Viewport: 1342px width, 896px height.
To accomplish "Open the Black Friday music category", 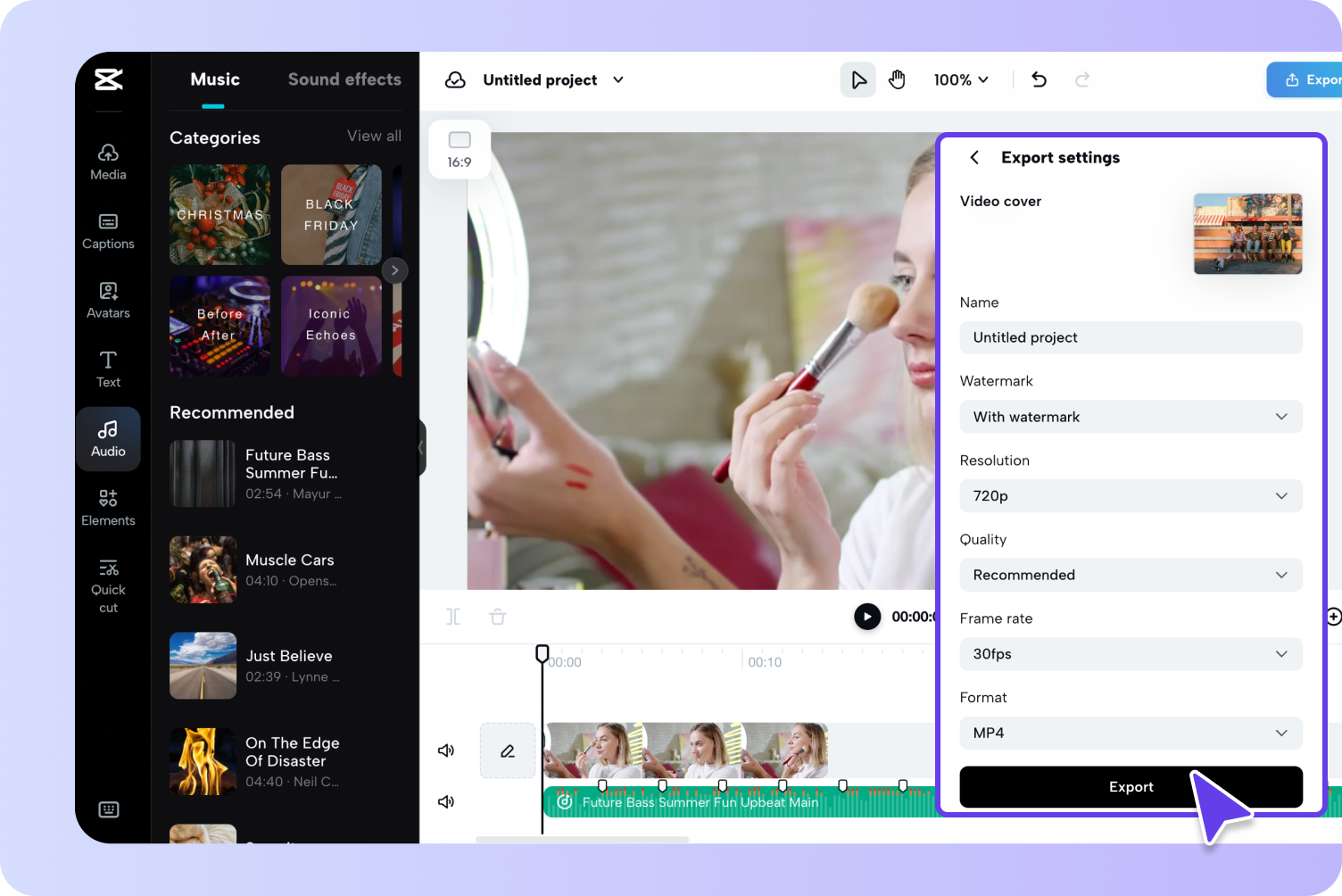I will [331, 215].
